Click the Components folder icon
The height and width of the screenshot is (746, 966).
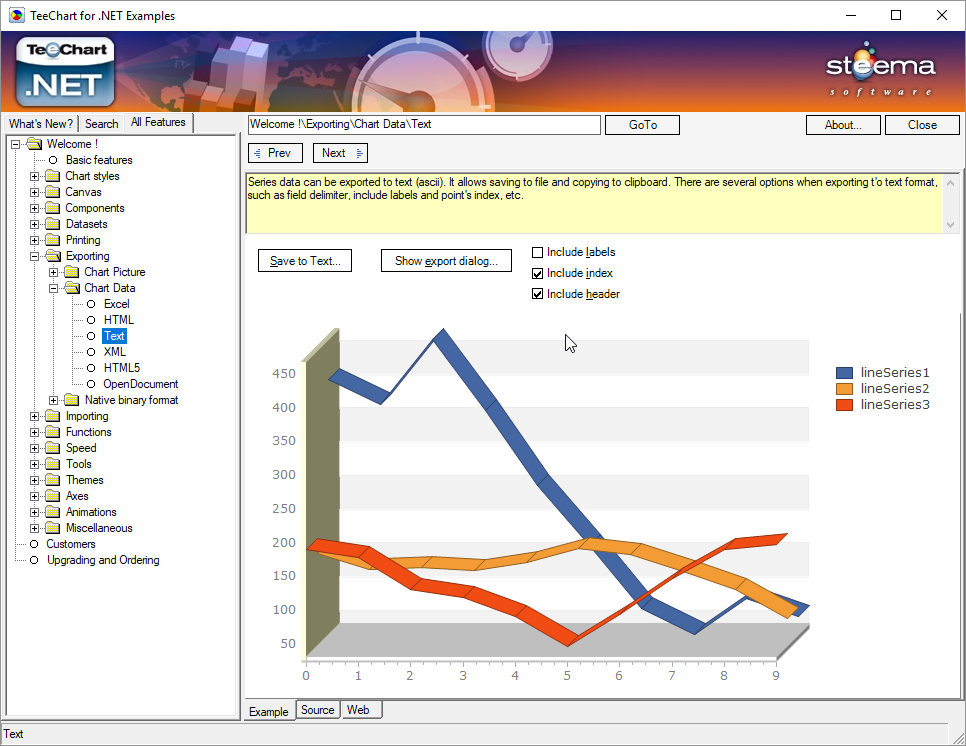click(x=52, y=208)
